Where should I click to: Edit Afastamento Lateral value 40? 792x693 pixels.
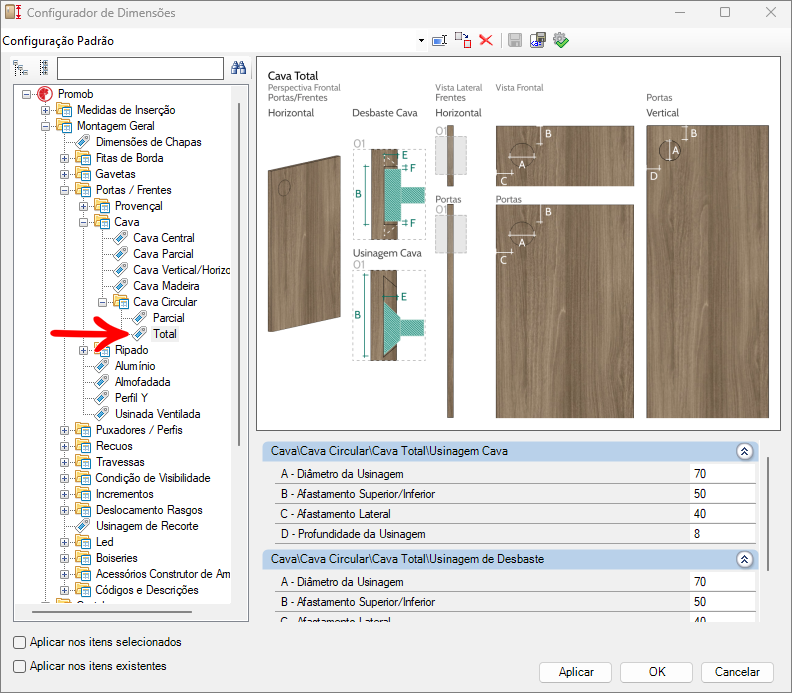(722, 514)
